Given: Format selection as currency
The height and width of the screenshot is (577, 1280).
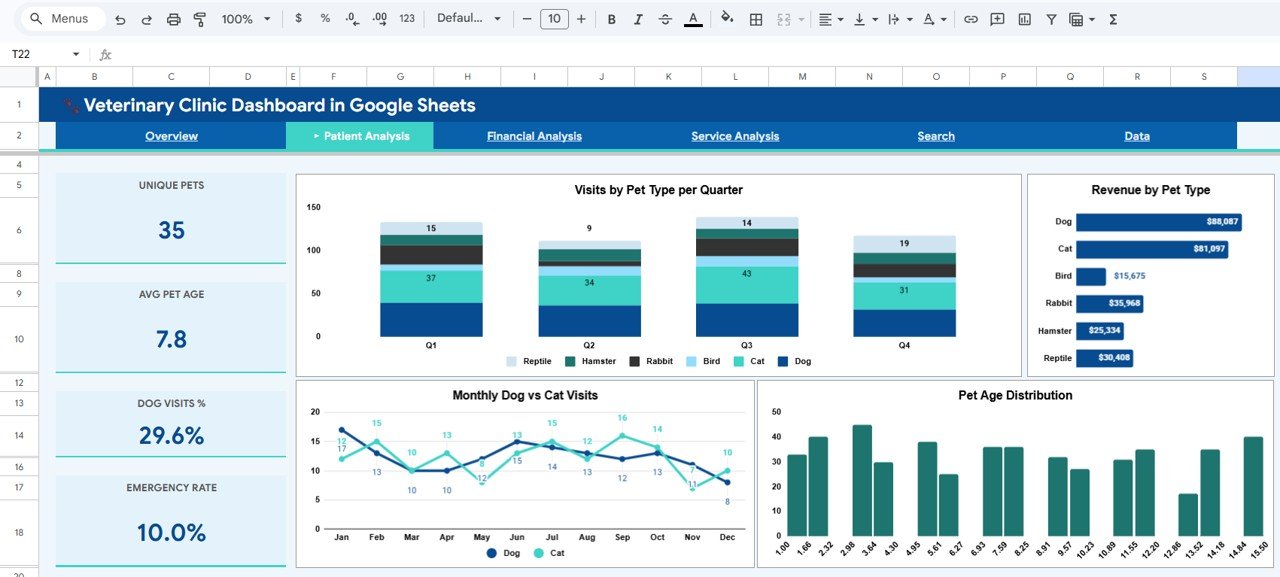Looking at the screenshot, I should click(x=298, y=18).
